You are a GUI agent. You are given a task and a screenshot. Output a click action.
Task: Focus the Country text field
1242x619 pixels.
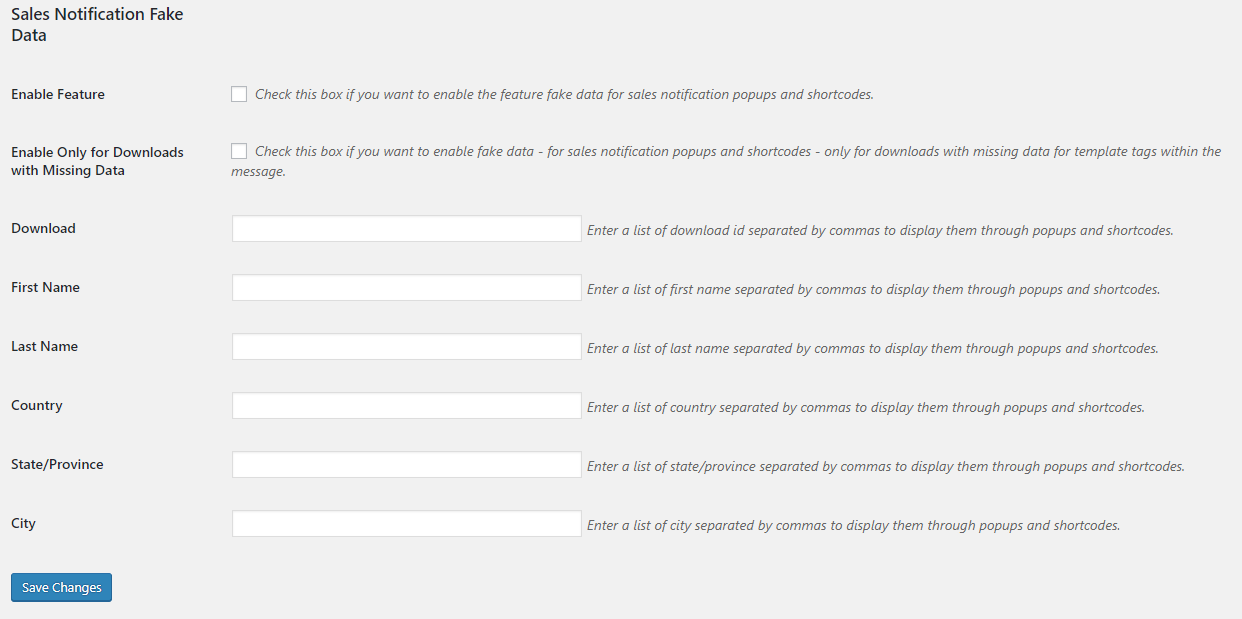point(407,405)
